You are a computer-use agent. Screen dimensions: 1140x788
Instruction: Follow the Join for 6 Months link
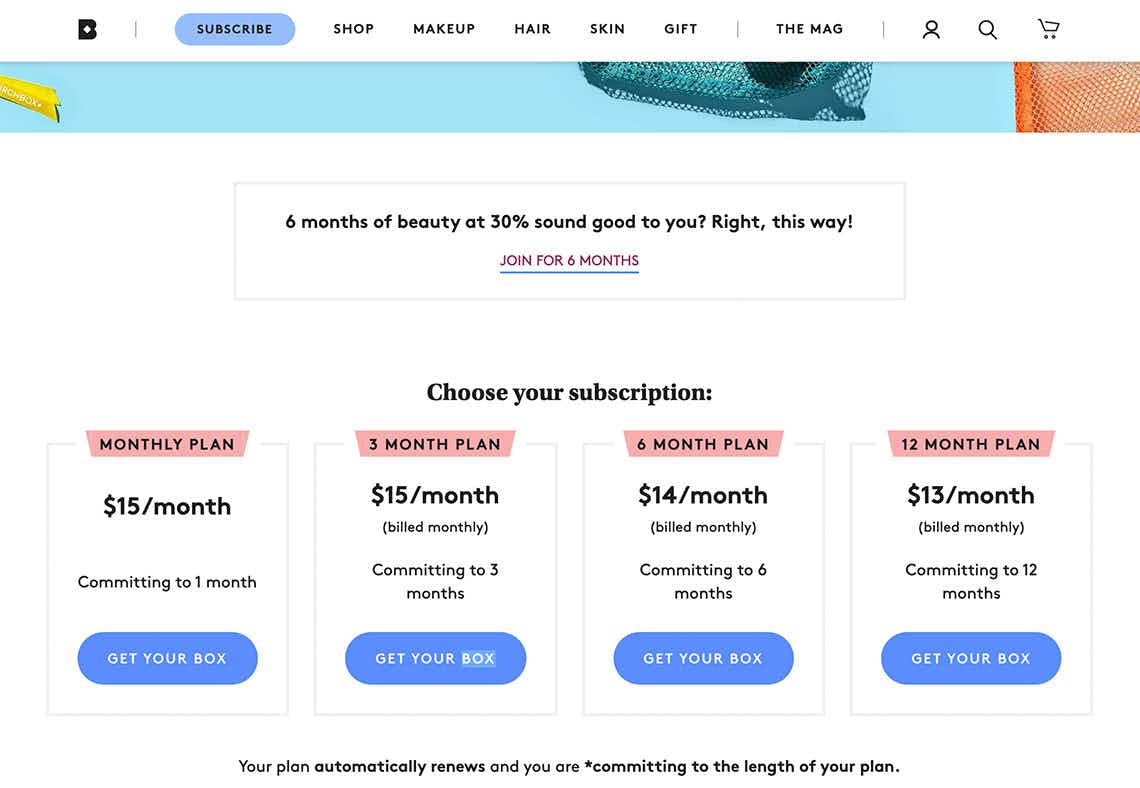[x=569, y=261]
